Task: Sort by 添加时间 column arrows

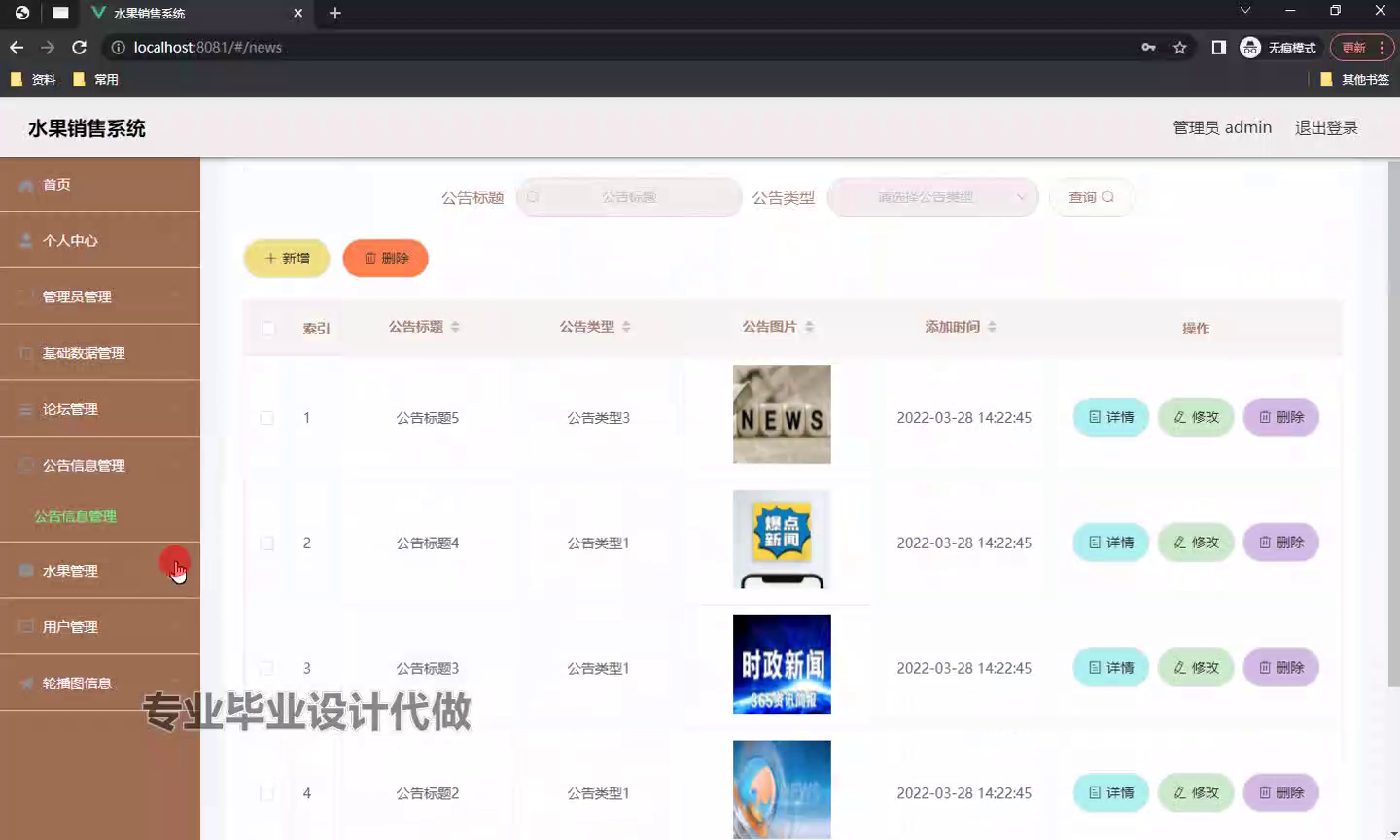Action: click(992, 327)
